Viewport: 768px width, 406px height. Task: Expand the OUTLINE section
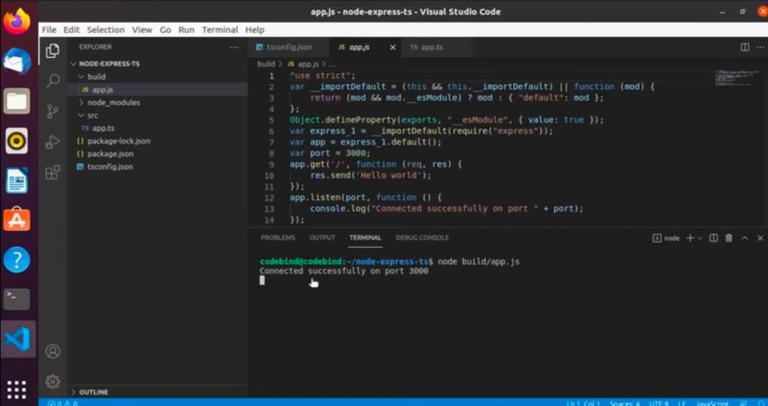(x=94, y=392)
